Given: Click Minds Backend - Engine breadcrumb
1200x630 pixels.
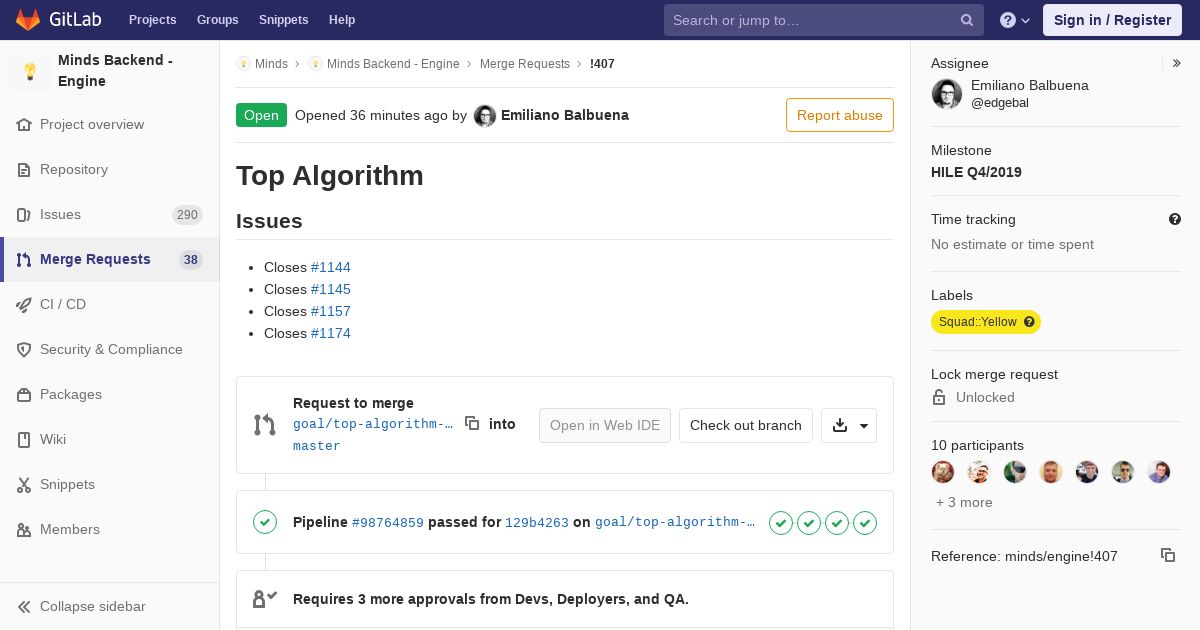Looking at the screenshot, I should click(x=393, y=63).
